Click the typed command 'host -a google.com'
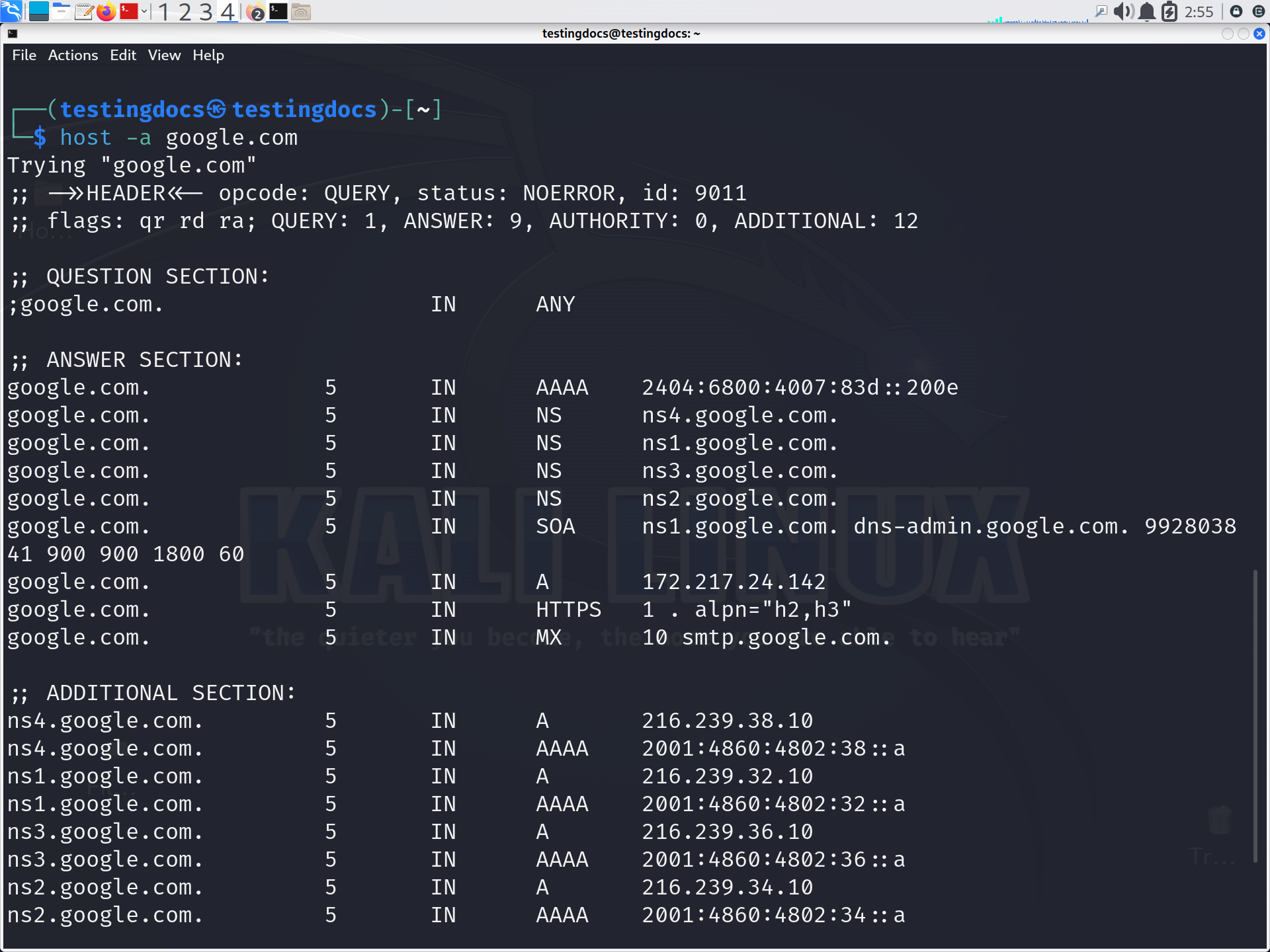The image size is (1270, 952). pos(179,138)
